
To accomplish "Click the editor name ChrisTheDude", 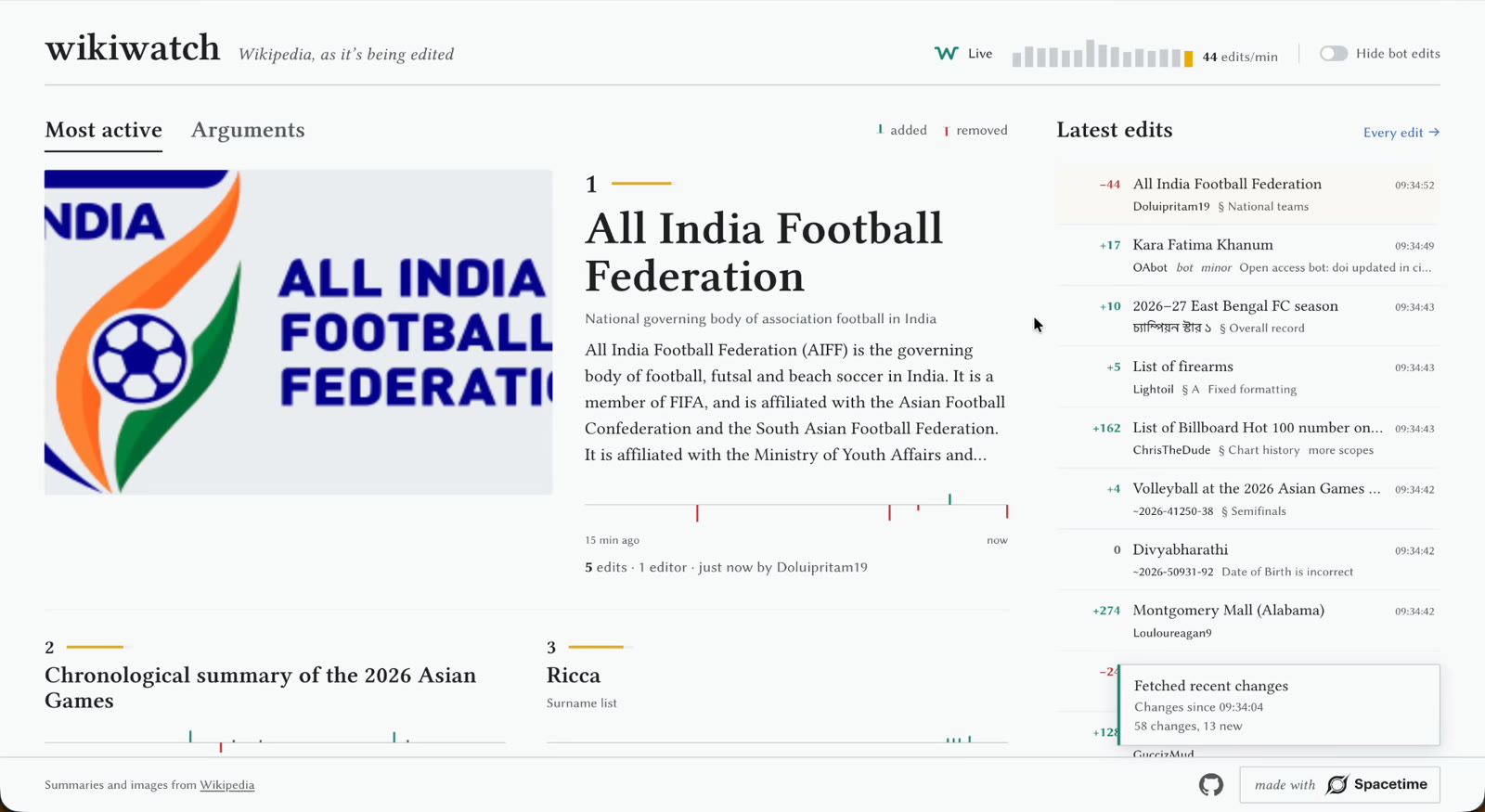I will click(x=1171, y=450).
